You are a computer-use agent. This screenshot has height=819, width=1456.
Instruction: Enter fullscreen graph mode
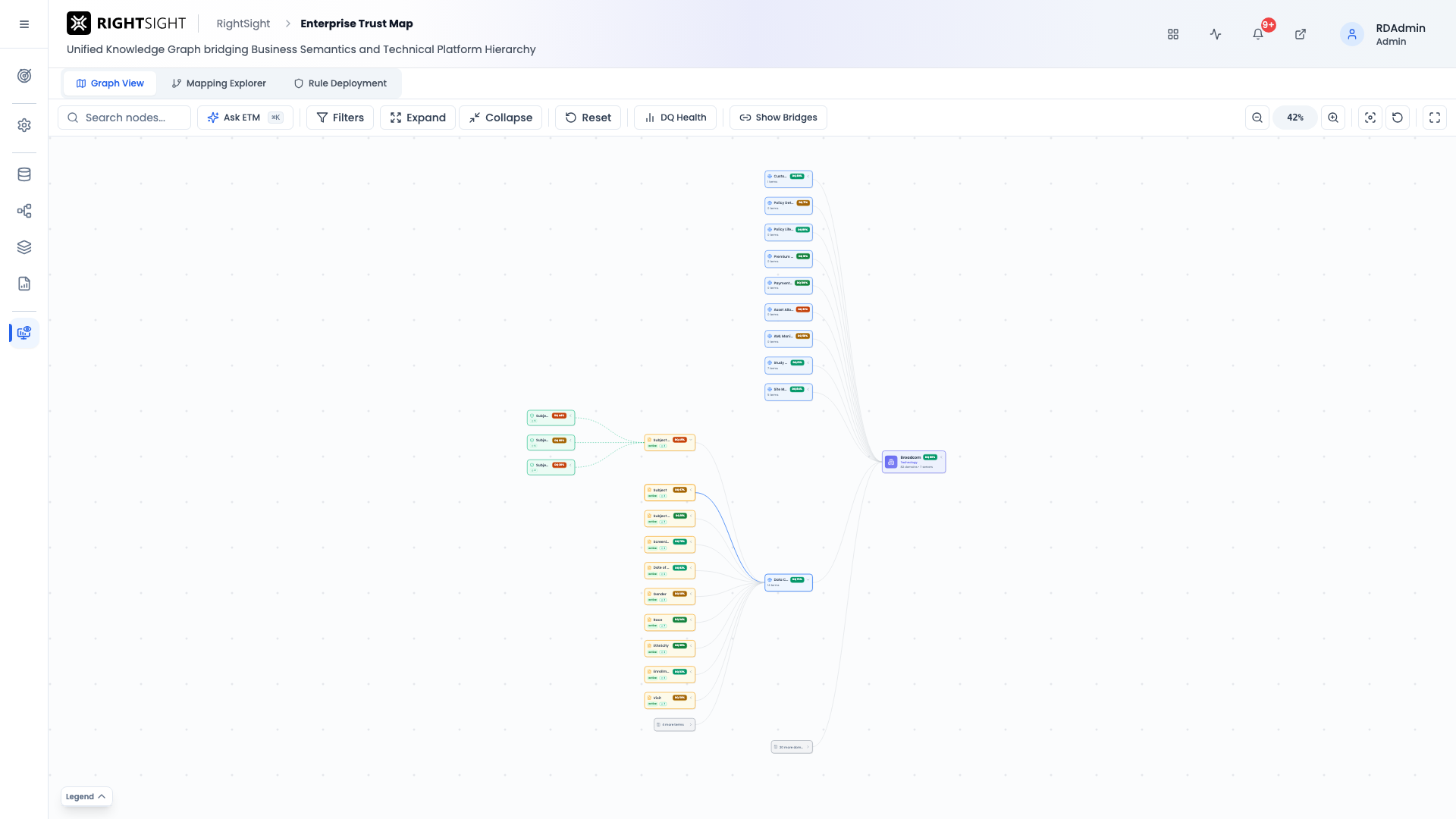point(1435,118)
